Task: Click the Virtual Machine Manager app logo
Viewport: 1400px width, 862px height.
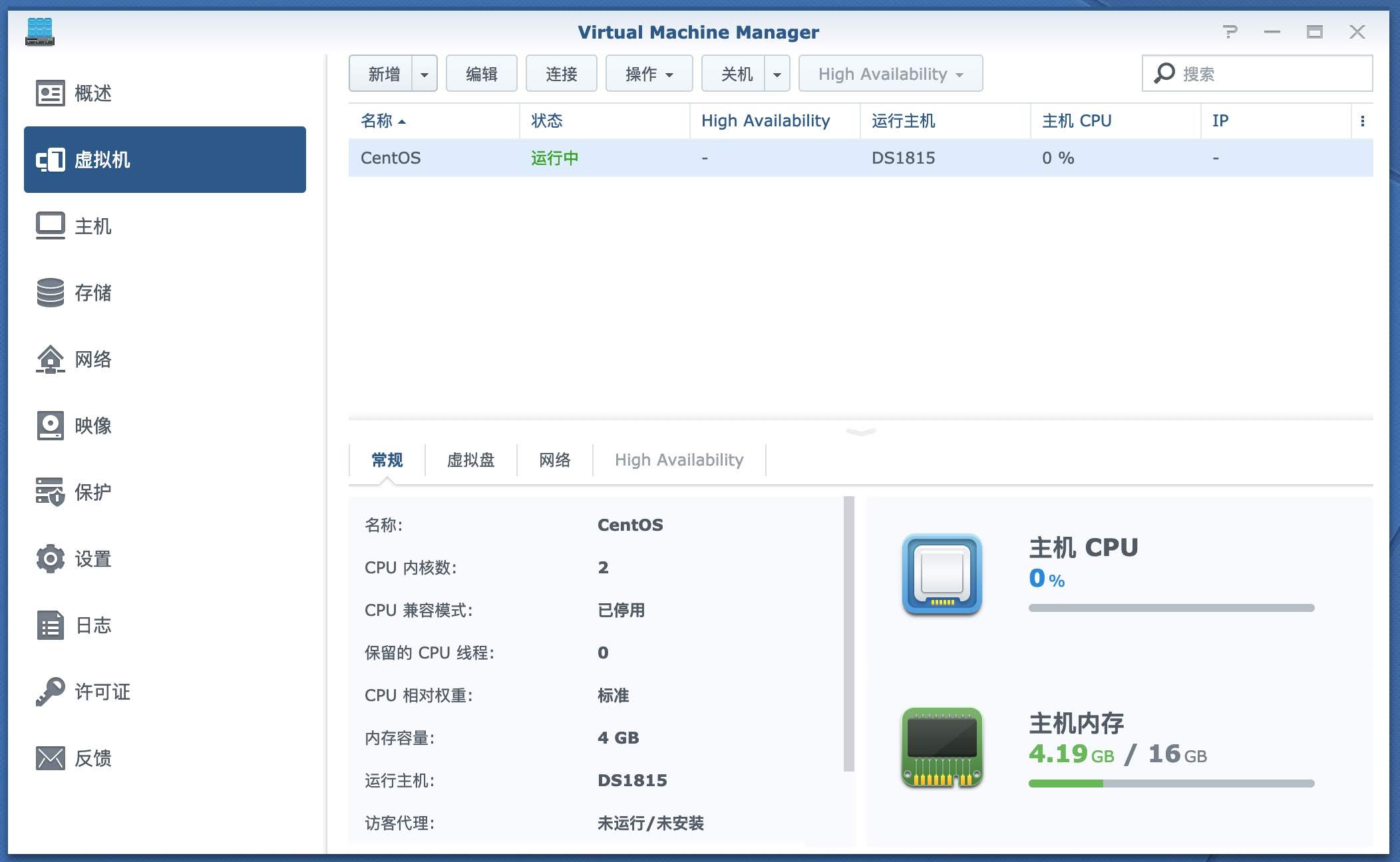Action: point(40,32)
